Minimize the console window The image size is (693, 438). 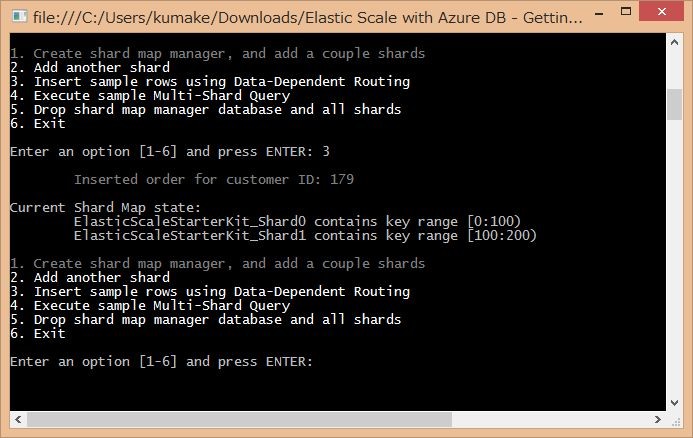click(x=599, y=13)
